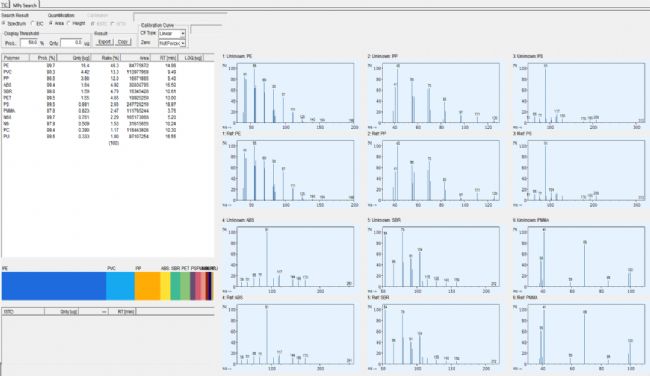Open the Unknown PE spectrum chart
The width and height of the screenshot is (650, 376).
(x=289, y=93)
